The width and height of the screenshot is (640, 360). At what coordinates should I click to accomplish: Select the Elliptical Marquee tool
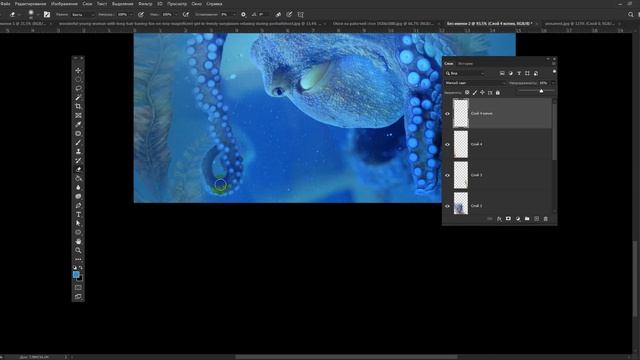tap(78, 80)
